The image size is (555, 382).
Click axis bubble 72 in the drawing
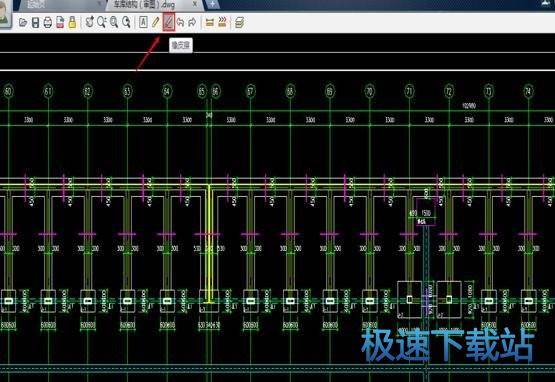449,92
